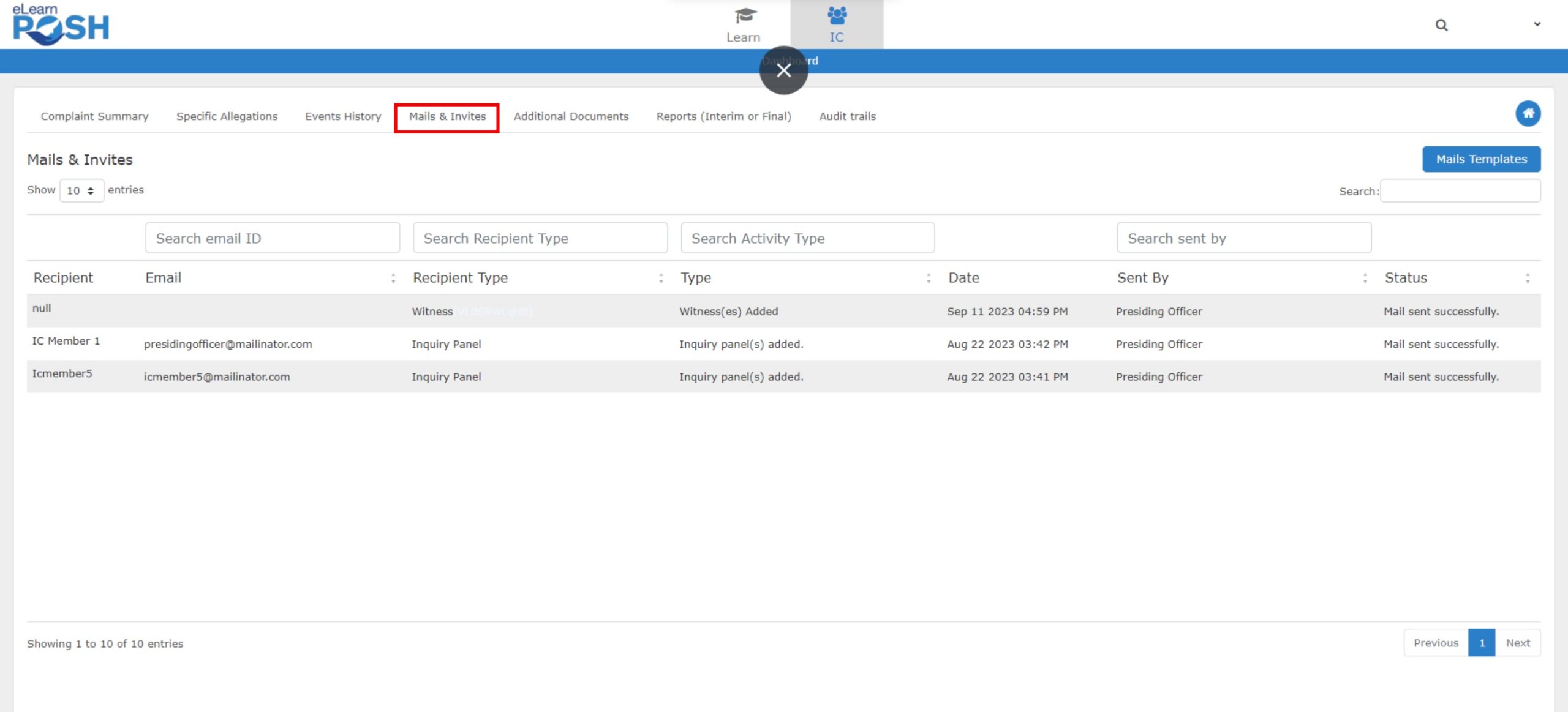
Task: Click the Date column header
Action: pyautogui.click(x=963, y=278)
